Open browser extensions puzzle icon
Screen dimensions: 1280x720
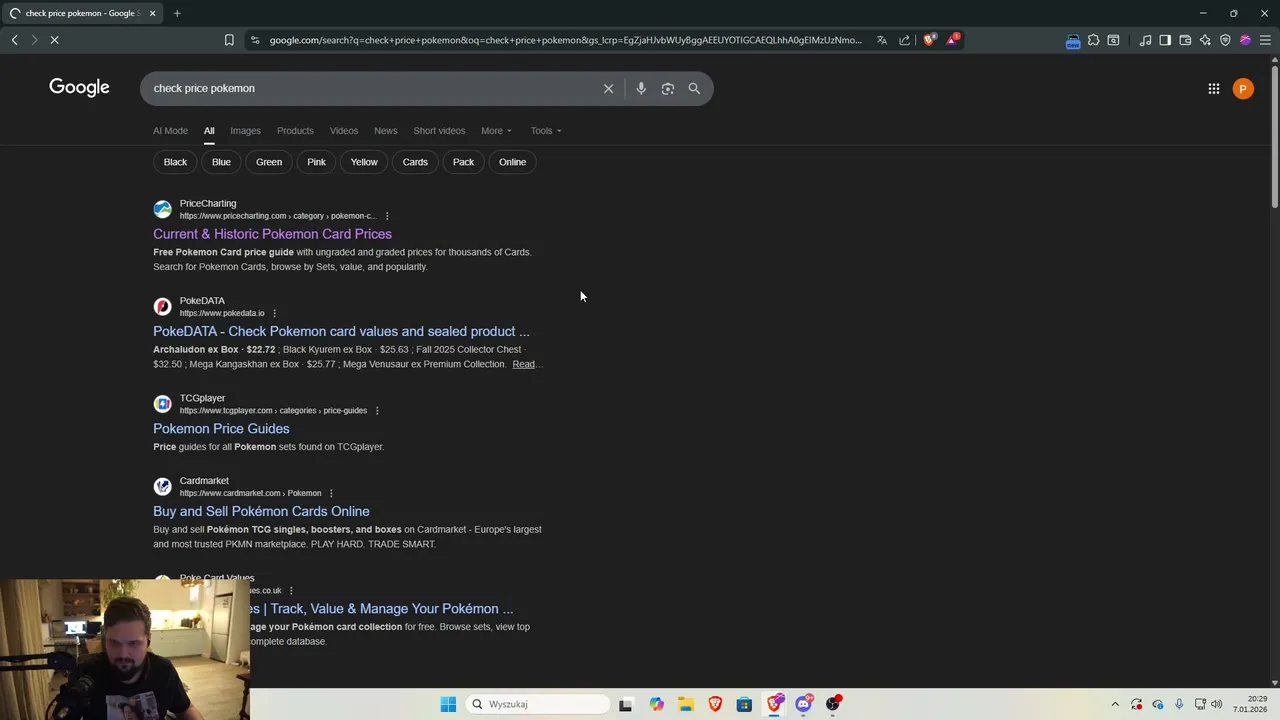[1093, 40]
